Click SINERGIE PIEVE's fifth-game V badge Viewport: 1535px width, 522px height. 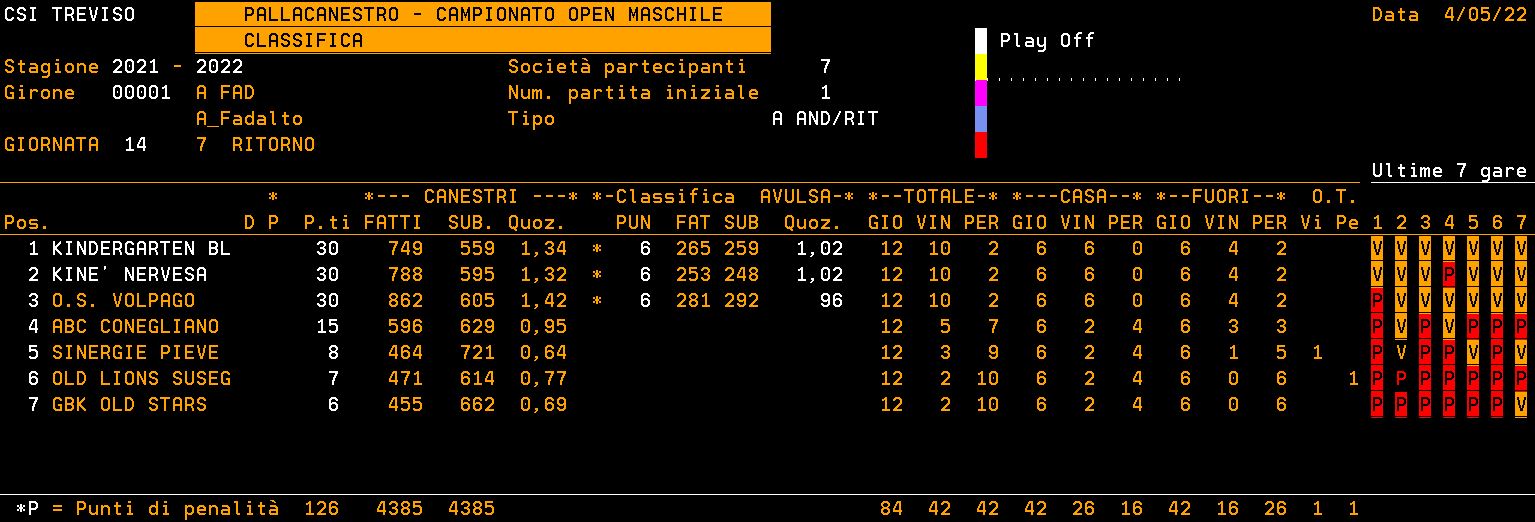coord(1473,353)
